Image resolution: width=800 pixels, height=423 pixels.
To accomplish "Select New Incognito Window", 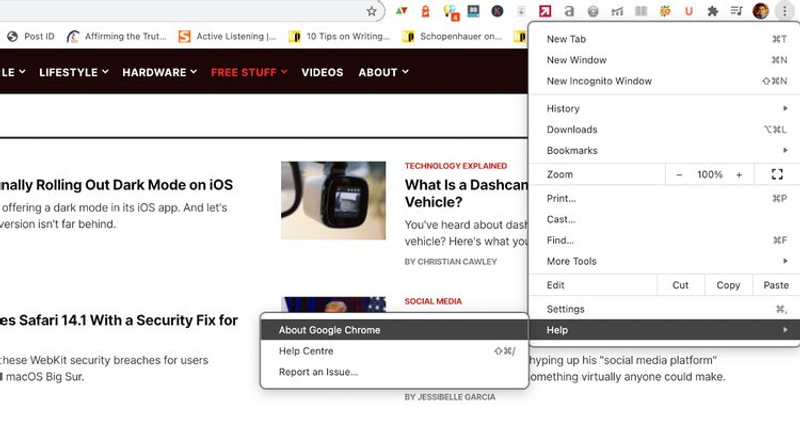I will 665,81.
